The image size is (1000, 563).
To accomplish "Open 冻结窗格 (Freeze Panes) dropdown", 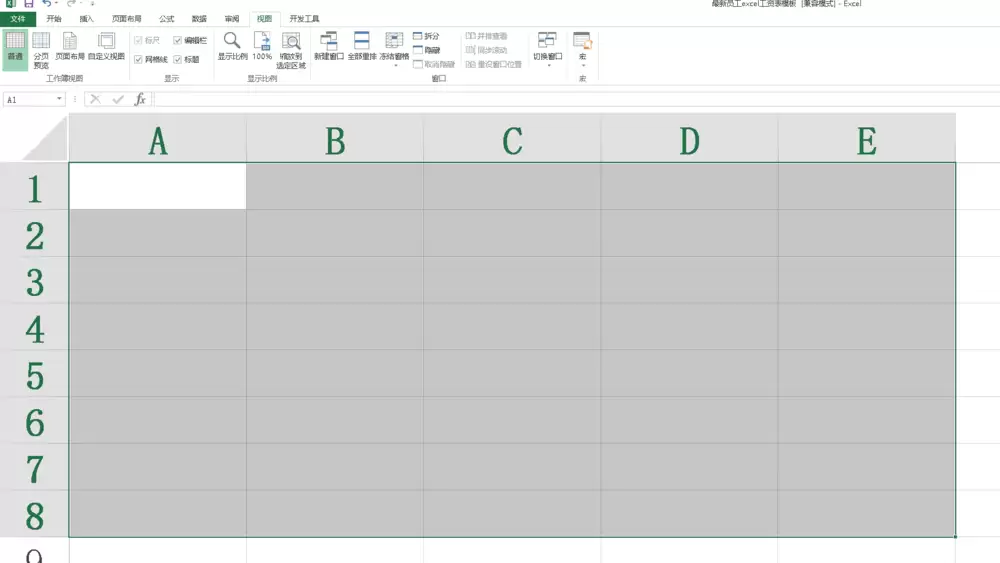I will coord(394,48).
